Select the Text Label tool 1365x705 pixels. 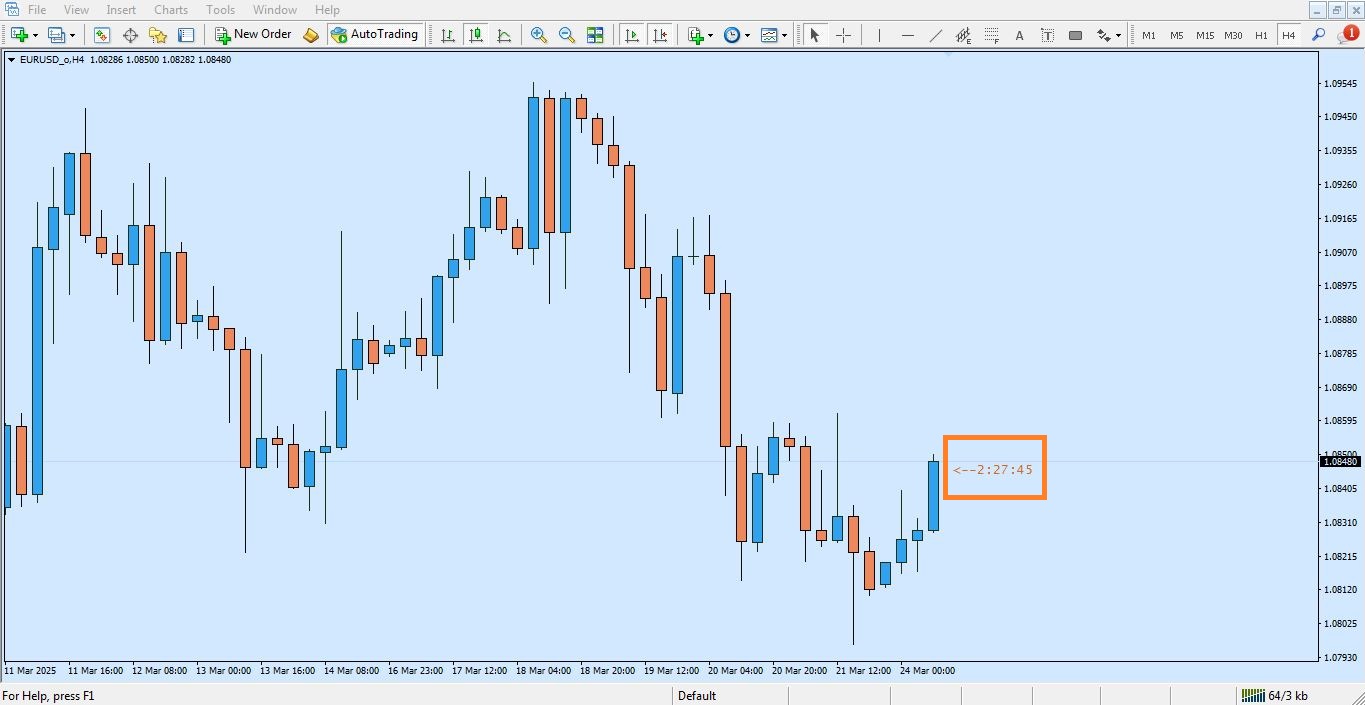[x=1047, y=35]
